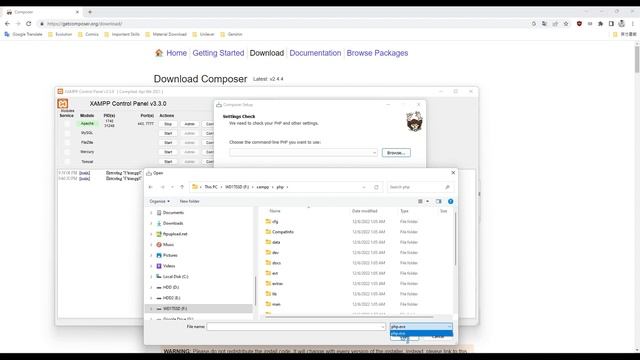The height and width of the screenshot is (360, 640).
Task: Go forward in the Open dialog
Action: pyautogui.click(x=162, y=187)
